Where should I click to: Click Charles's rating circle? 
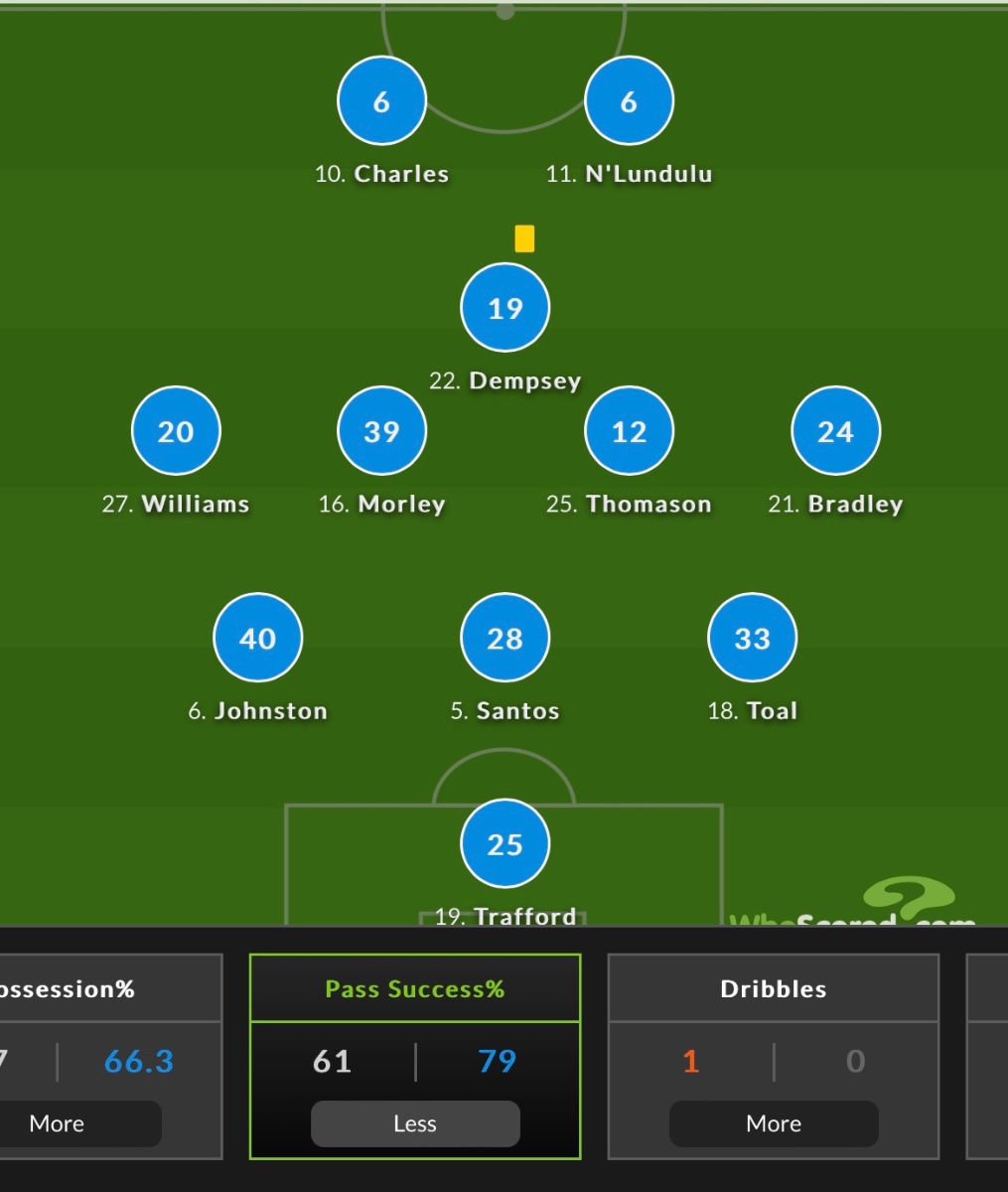pyautogui.click(x=381, y=101)
